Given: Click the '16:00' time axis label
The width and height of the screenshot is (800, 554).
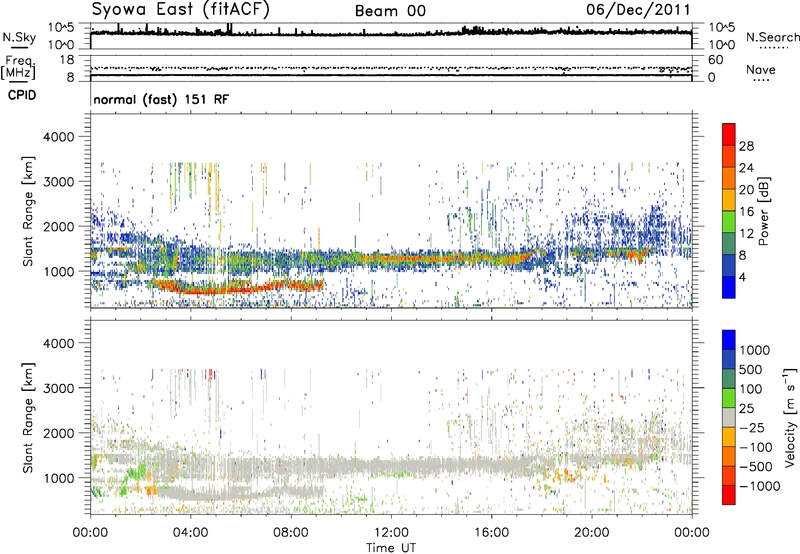Looking at the screenshot, I should [491, 533].
